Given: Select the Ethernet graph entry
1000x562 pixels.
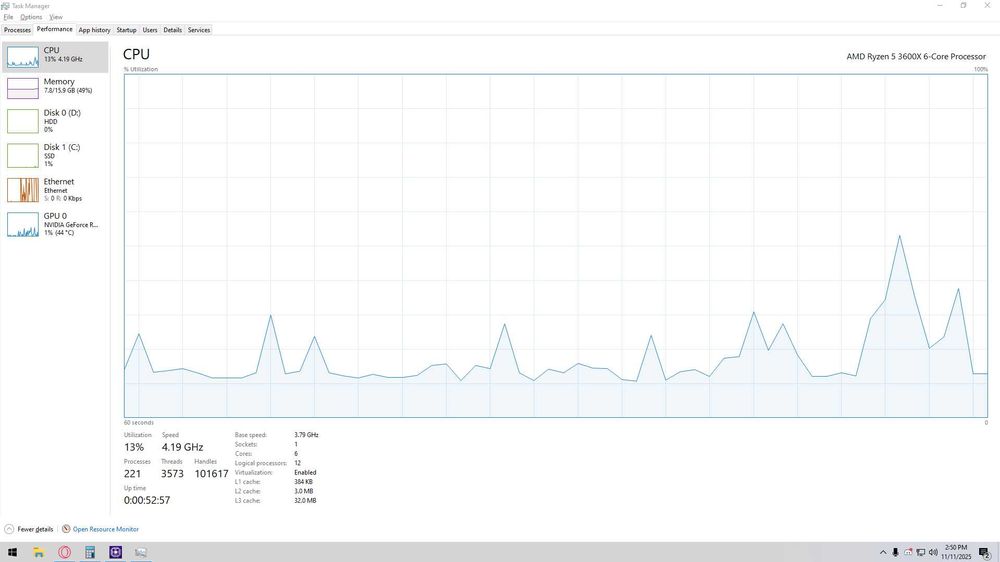Looking at the screenshot, I should click(x=55, y=189).
